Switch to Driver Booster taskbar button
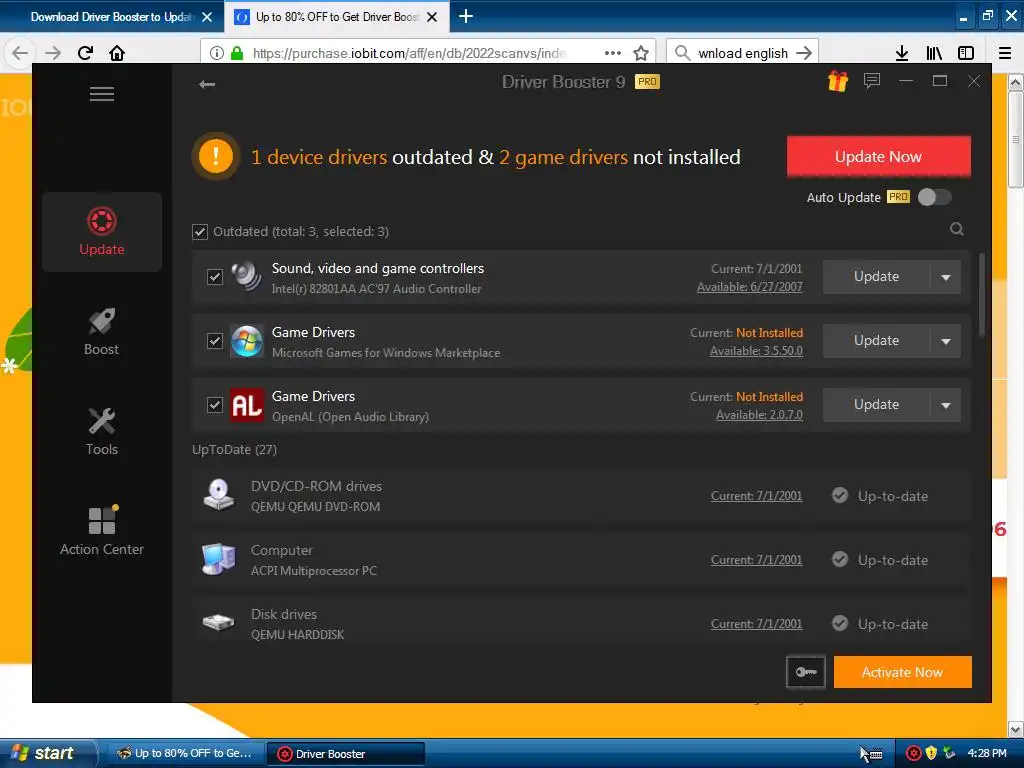 point(347,754)
